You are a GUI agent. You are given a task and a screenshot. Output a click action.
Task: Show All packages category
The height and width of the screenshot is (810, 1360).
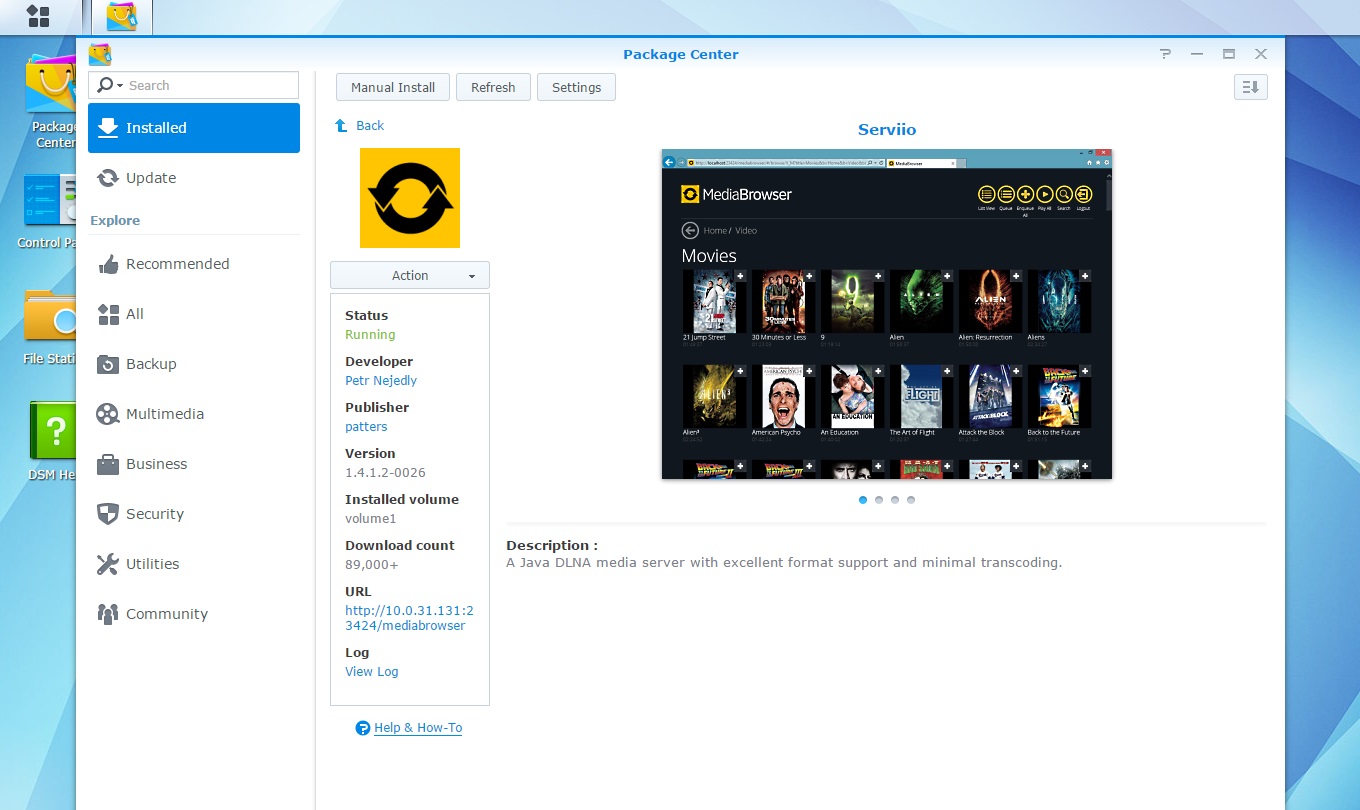click(194, 314)
